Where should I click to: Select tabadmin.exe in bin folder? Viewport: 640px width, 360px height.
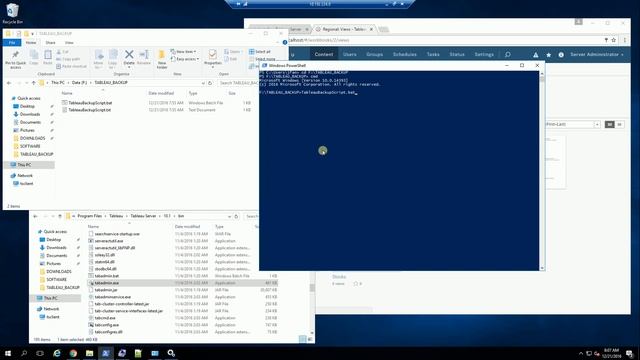(107, 283)
